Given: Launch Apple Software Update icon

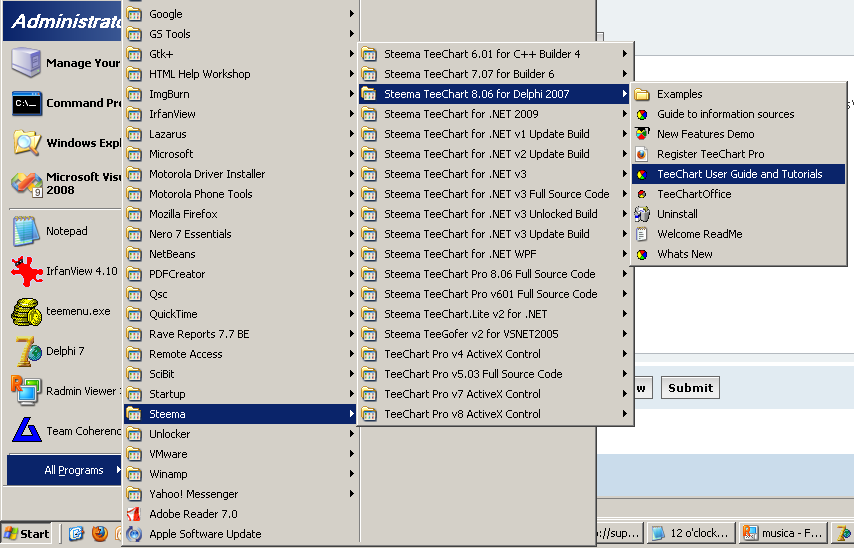Looking at the screenshot, I should pos(134,534).
